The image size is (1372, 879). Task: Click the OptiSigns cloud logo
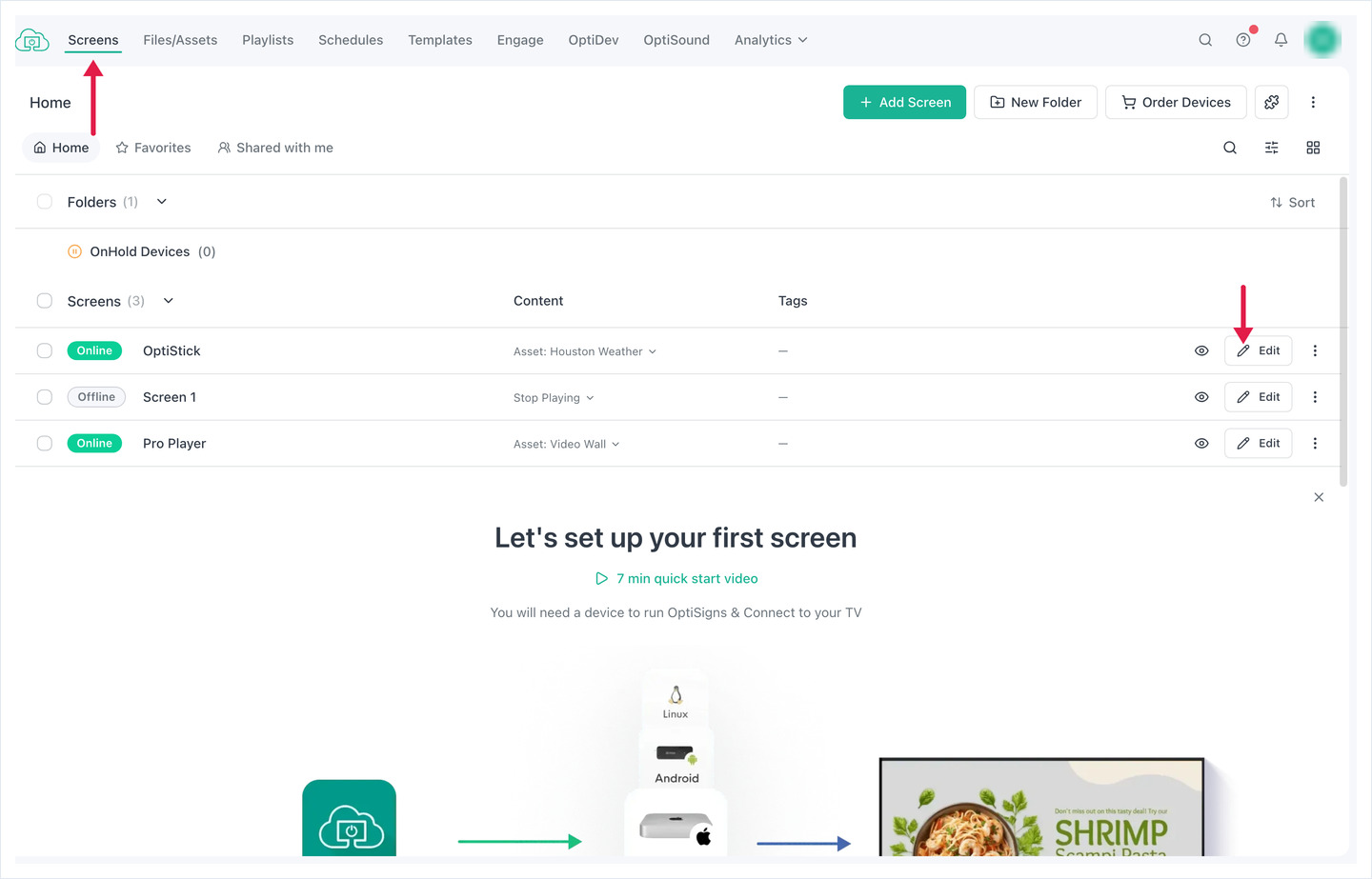point(32,40)
